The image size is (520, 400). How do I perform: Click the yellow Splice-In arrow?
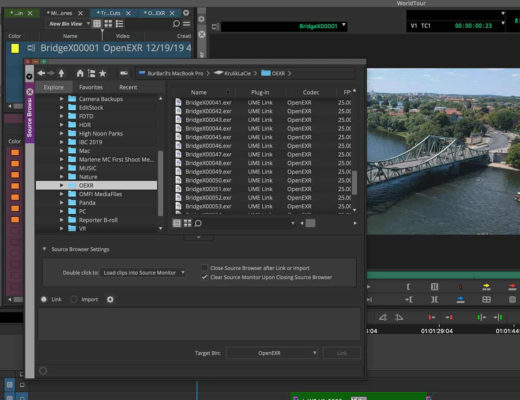tap(486, 287)
